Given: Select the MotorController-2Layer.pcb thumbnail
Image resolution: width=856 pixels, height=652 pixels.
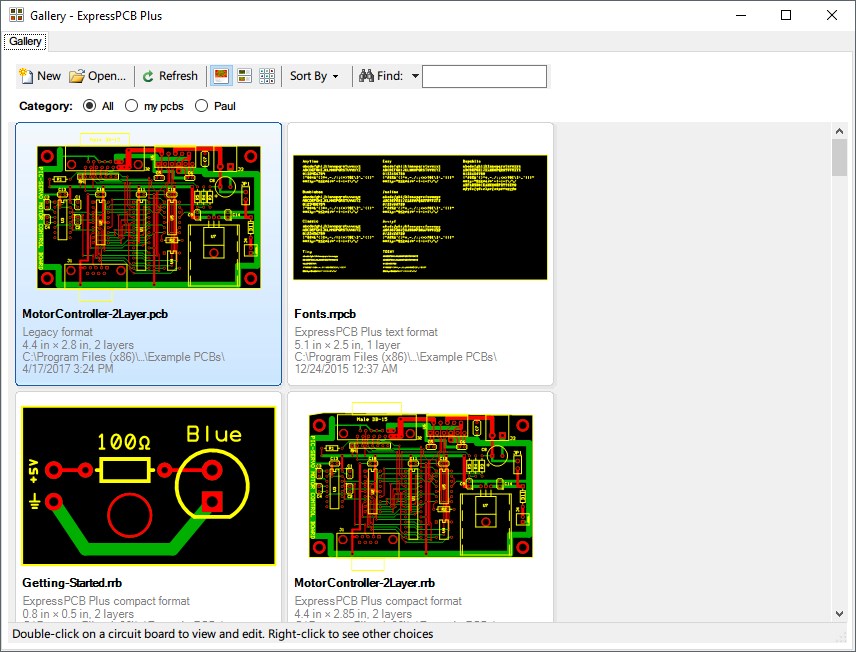Looking at the screenshot, I should point(148,217).
